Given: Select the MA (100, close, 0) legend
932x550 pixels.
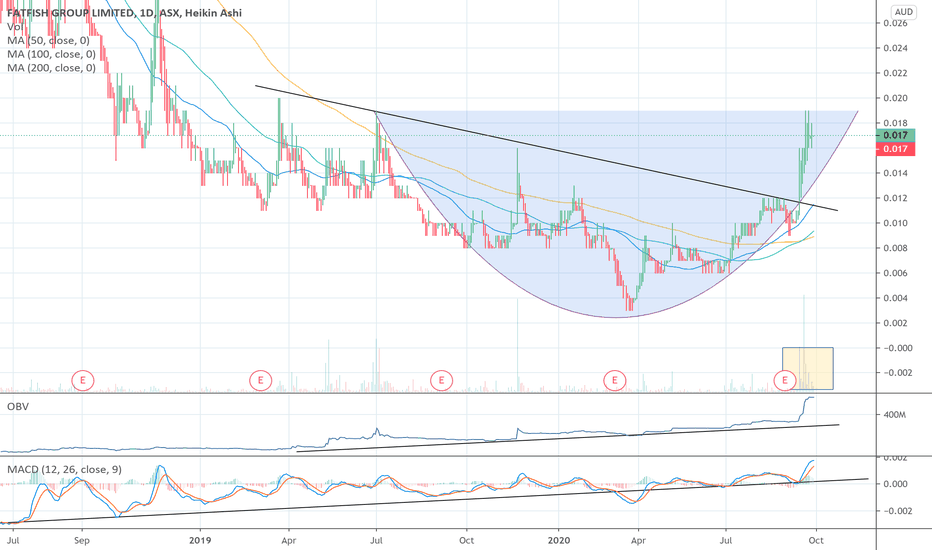Looking at the screenshot, I should point(51,54).
